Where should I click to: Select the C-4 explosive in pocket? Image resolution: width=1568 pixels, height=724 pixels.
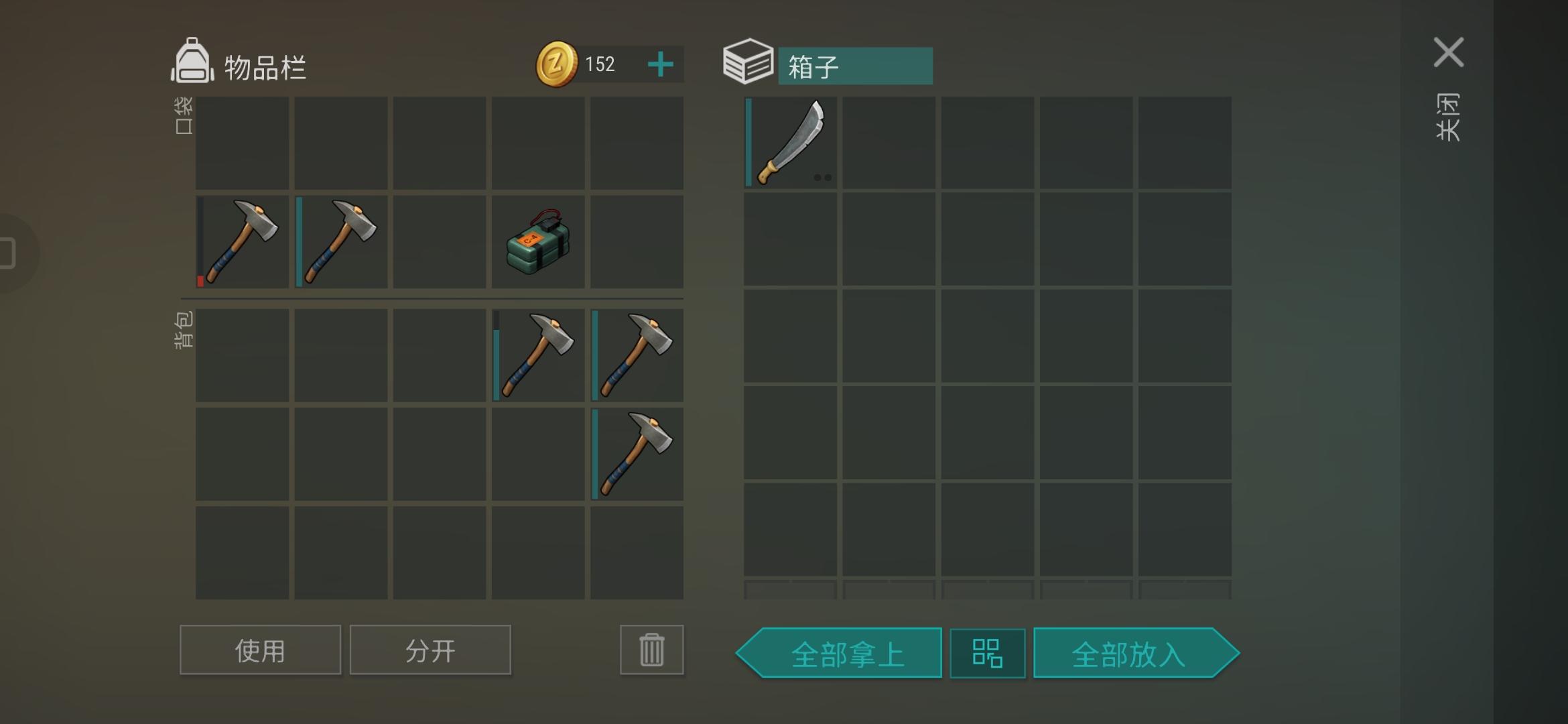pyautogui.click(x=538, y=242)
